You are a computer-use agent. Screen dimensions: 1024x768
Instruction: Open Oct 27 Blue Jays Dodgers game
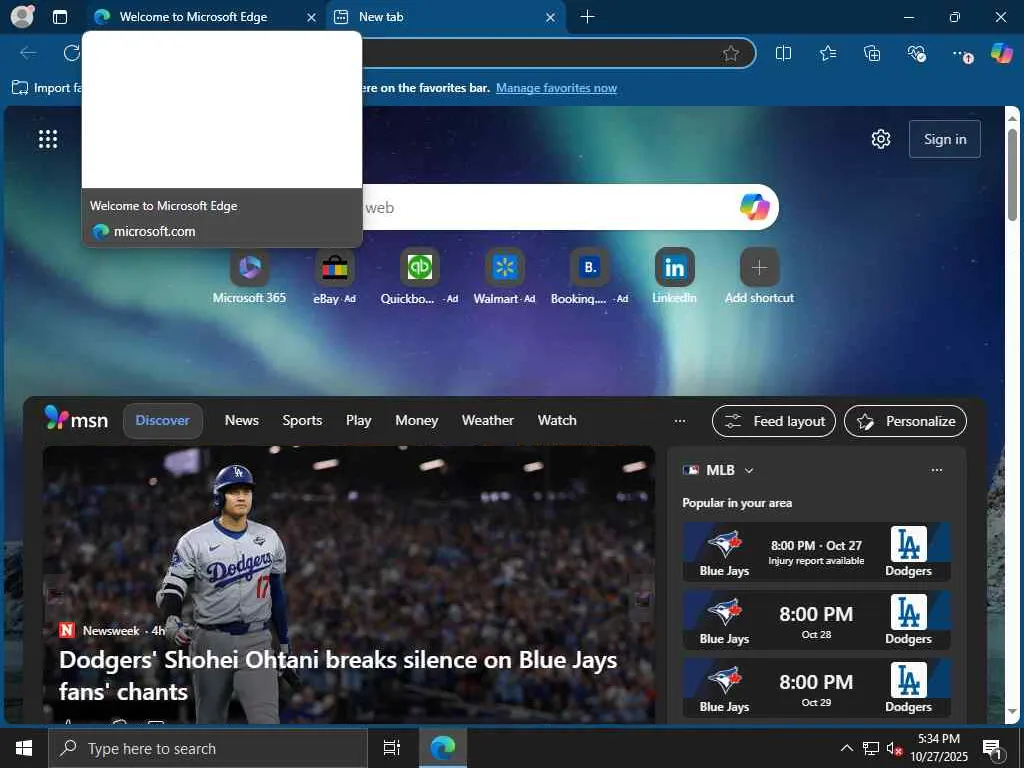(x=816, y=552)
